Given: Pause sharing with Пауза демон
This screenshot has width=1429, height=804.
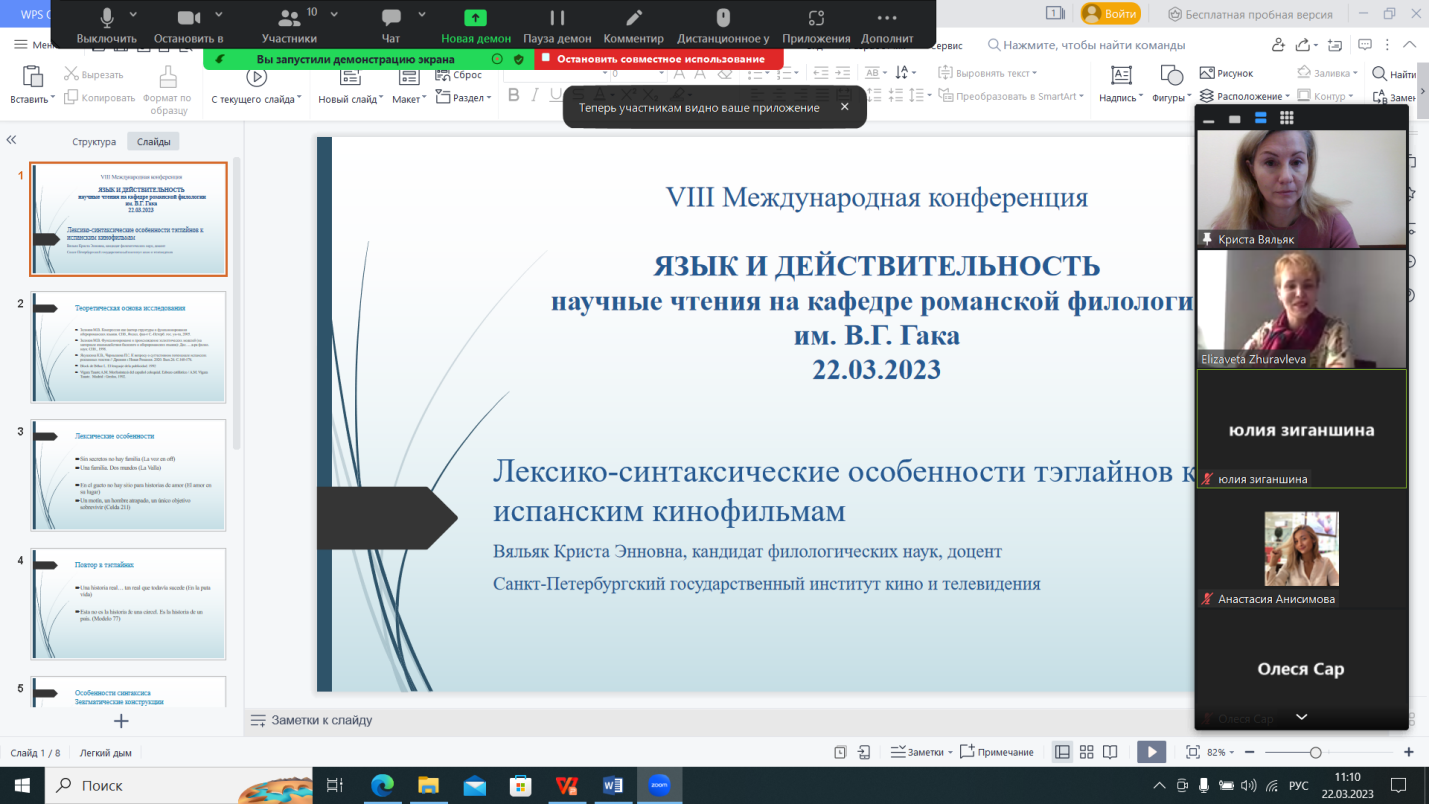Looking at the screenshot, I should click(x=557, y=25).
